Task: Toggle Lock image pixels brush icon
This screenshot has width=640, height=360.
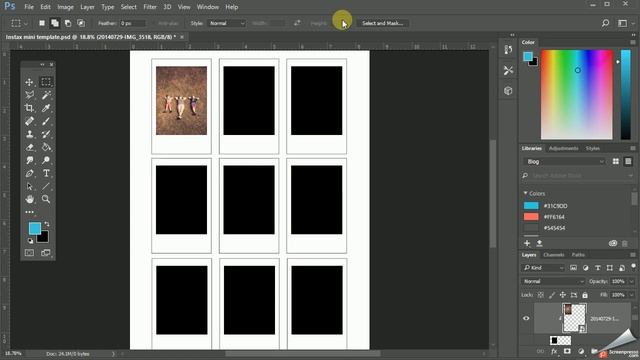Action: click(x=552, y=295)
